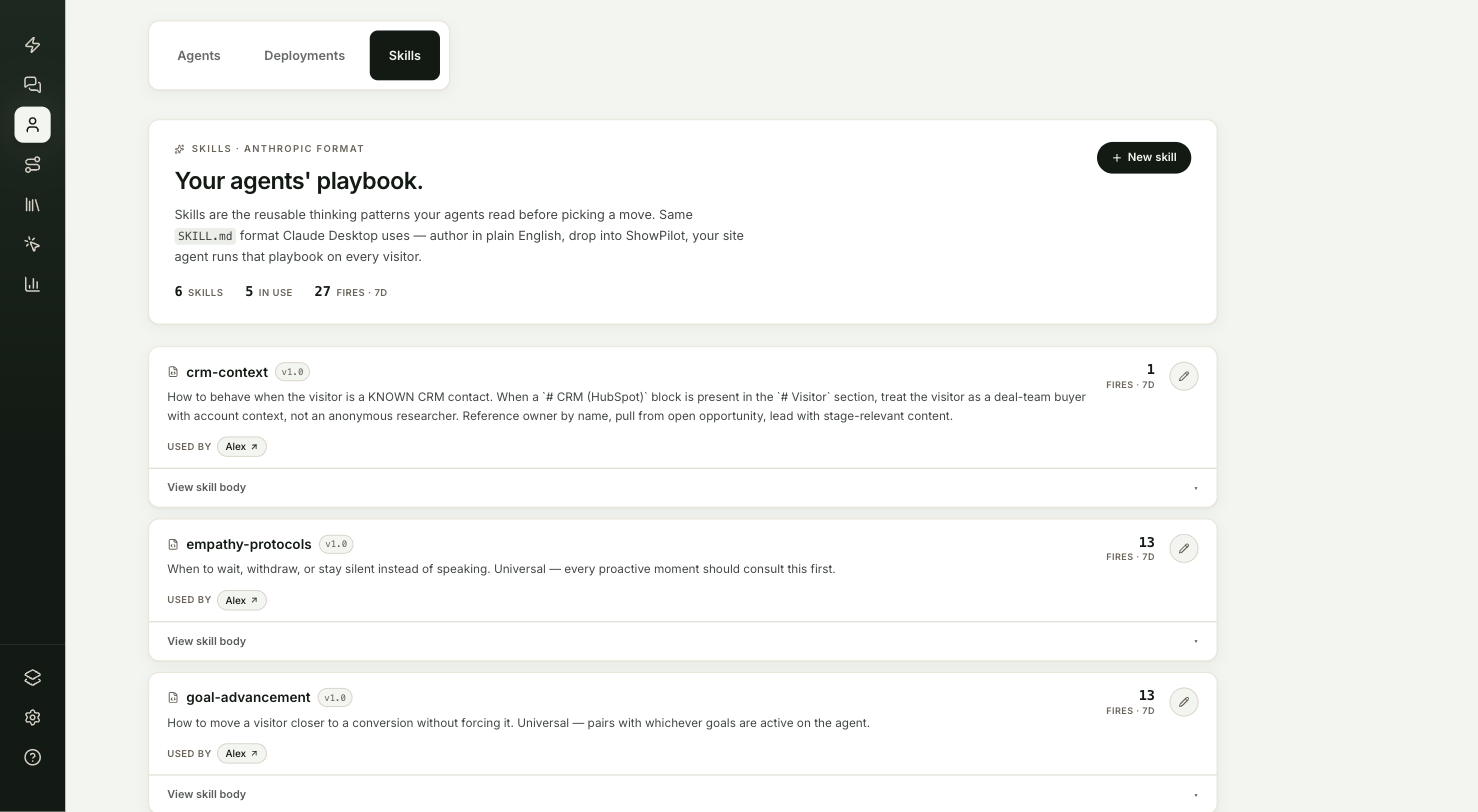Click the '6 SKILLS' stat

point(199,292)
